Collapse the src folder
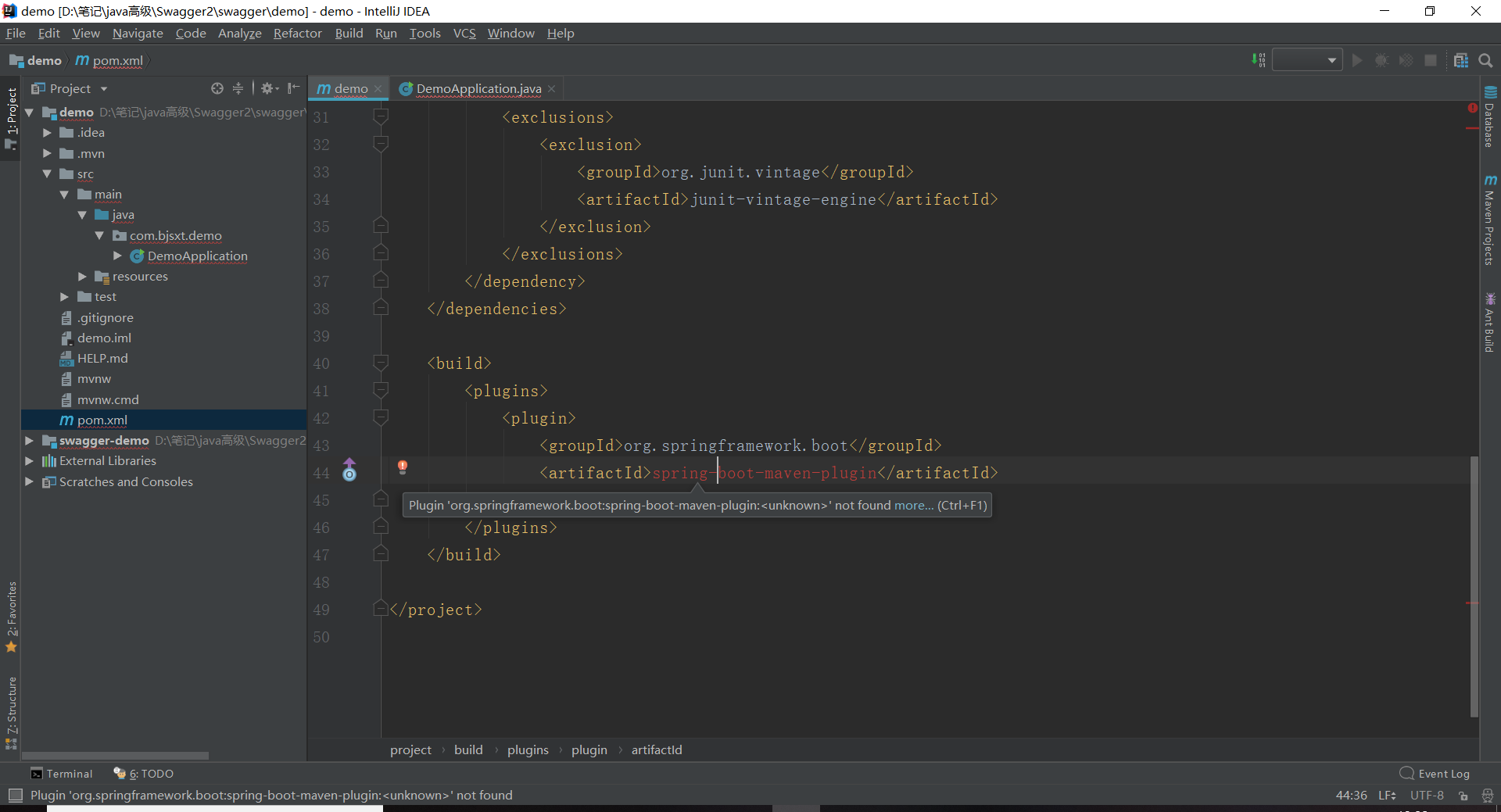The image size is (1501, 812). pyautogui.click(x=47, y=173)
